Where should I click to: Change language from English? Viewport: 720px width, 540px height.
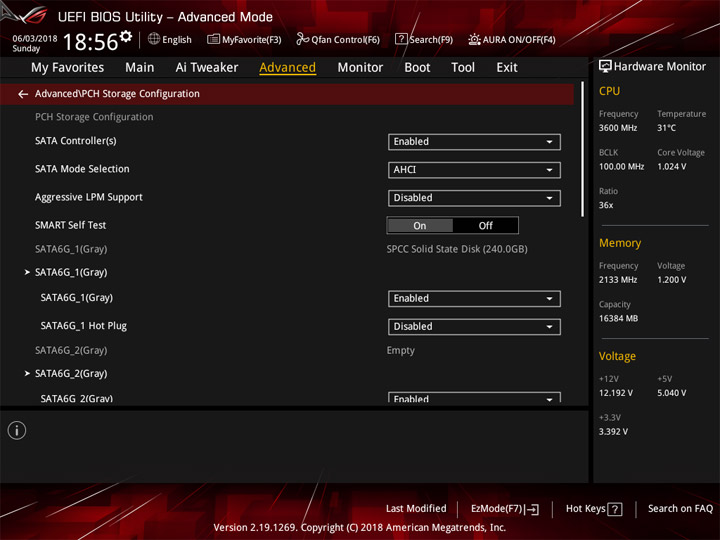(170, 39)
